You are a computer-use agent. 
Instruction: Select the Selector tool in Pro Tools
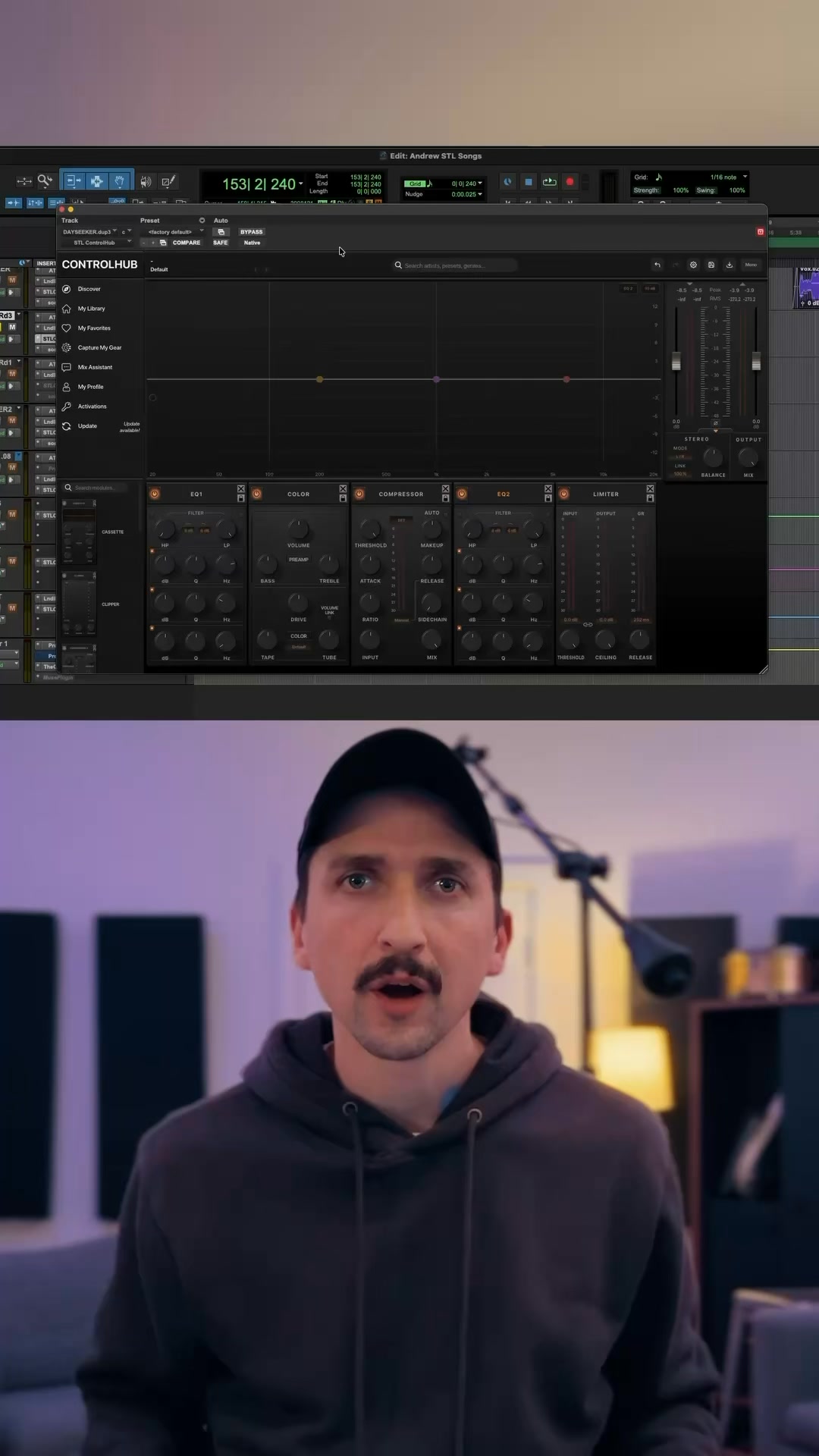pos(97,181)
